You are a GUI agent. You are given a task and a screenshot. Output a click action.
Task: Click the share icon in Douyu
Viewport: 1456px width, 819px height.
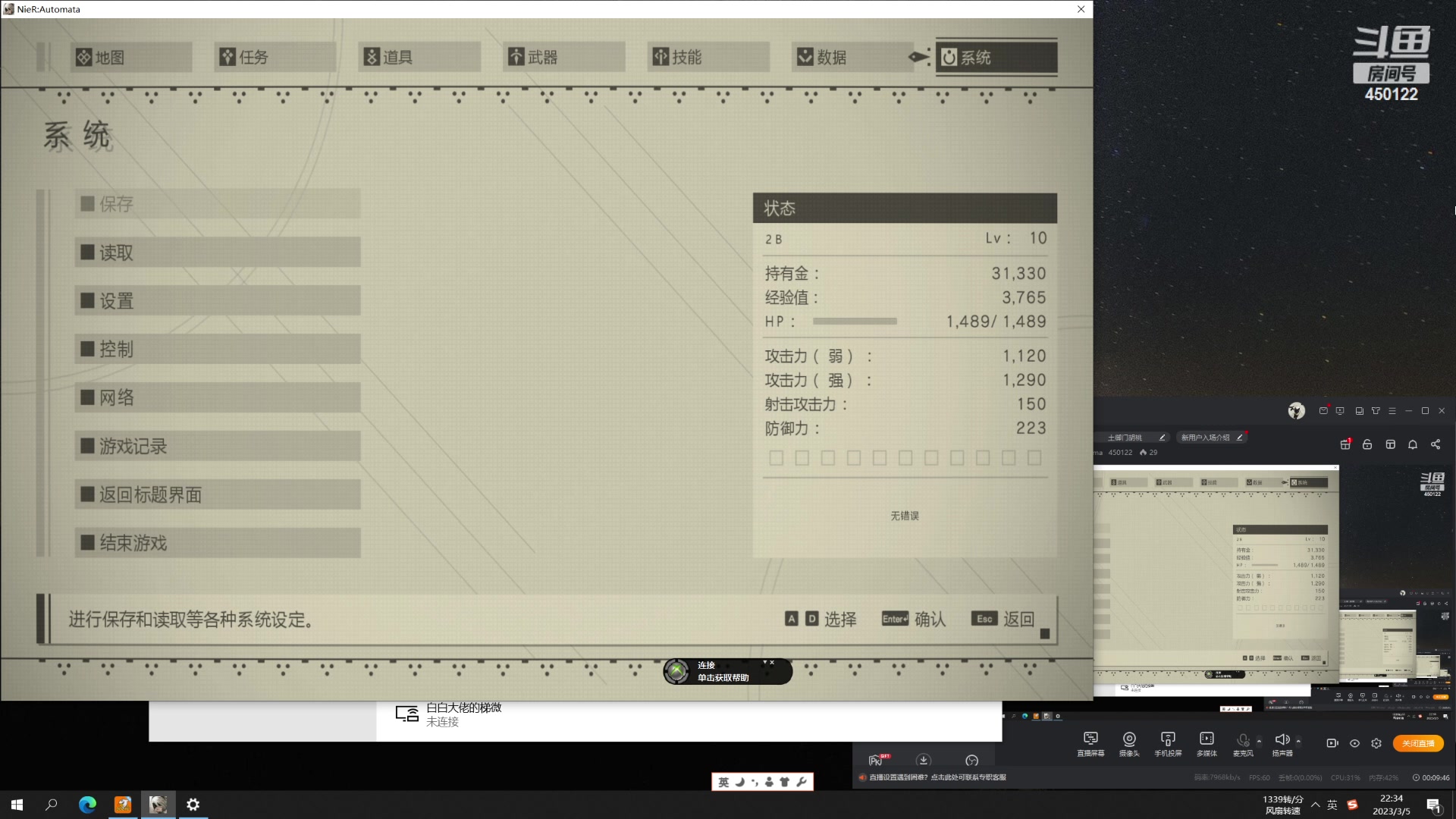(x=1436, y=444)
